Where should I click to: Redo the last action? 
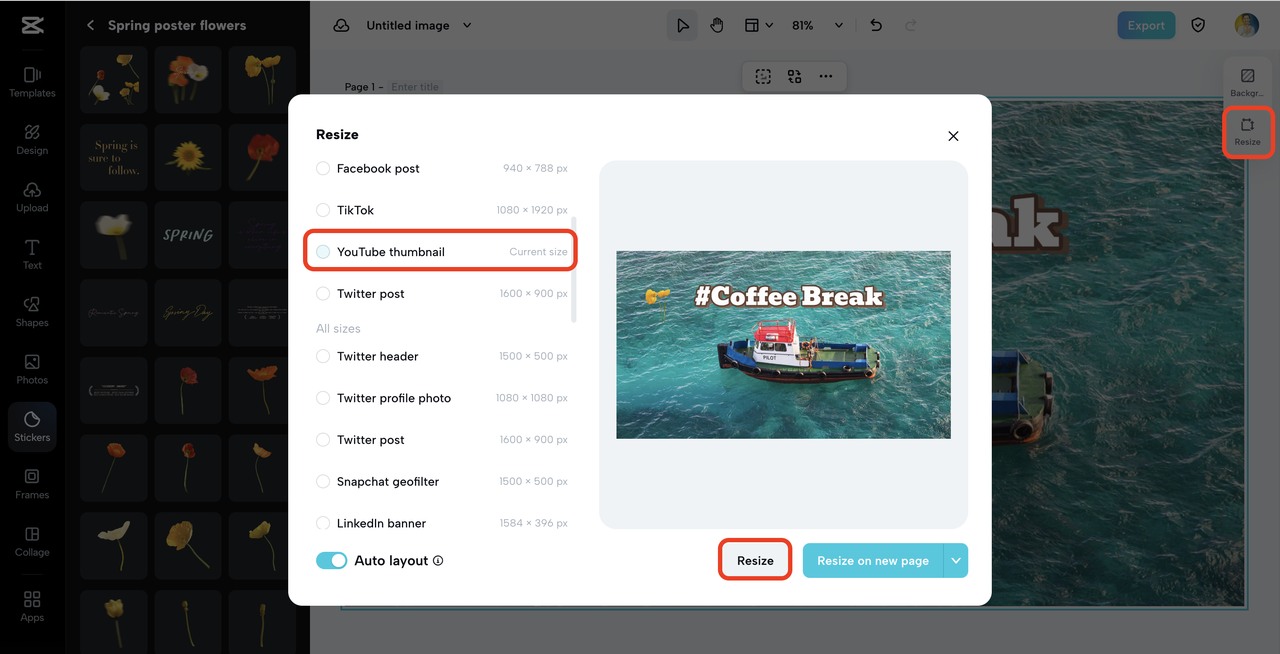(909, 25)
